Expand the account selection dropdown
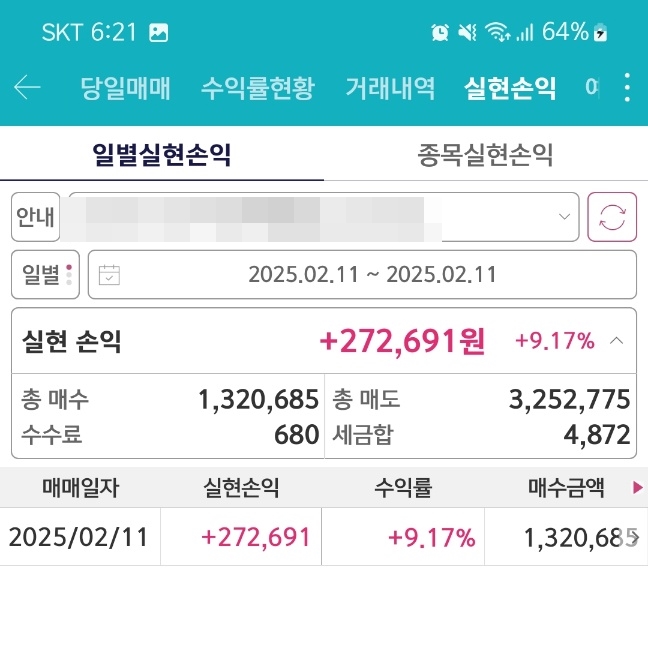 [x=565, y=217]
